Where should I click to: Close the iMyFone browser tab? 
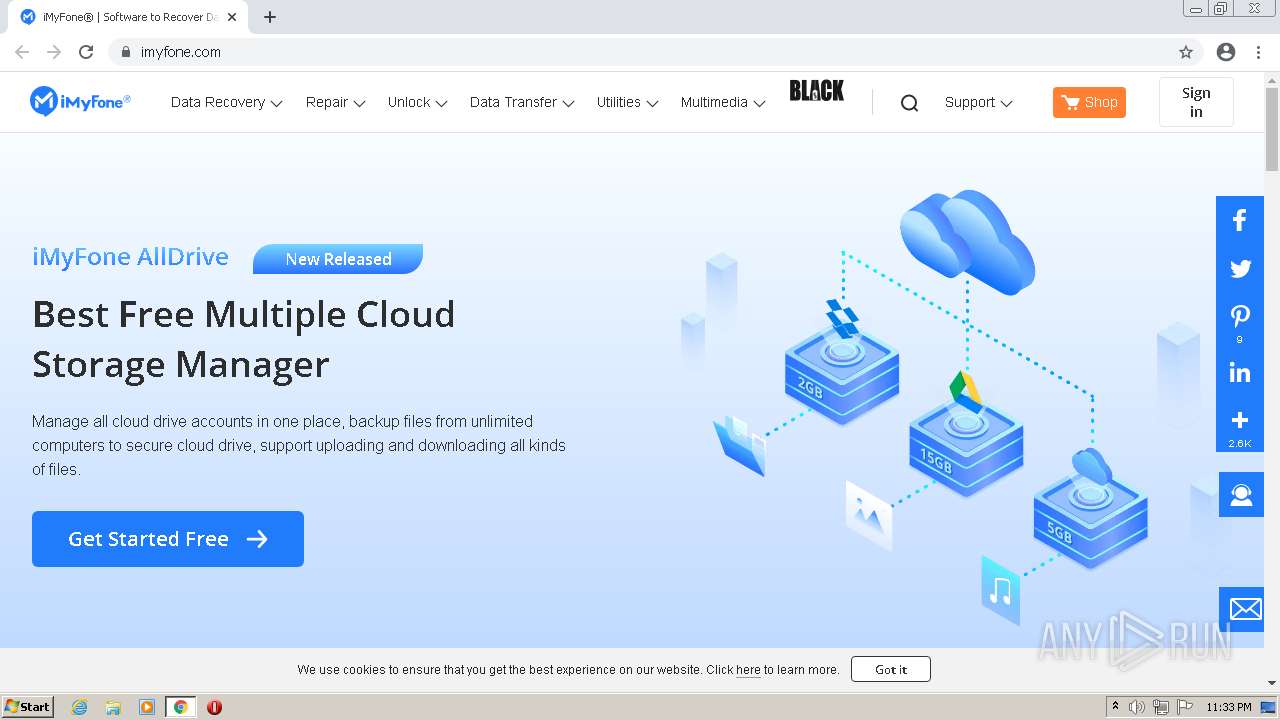(x=232, y=17)
